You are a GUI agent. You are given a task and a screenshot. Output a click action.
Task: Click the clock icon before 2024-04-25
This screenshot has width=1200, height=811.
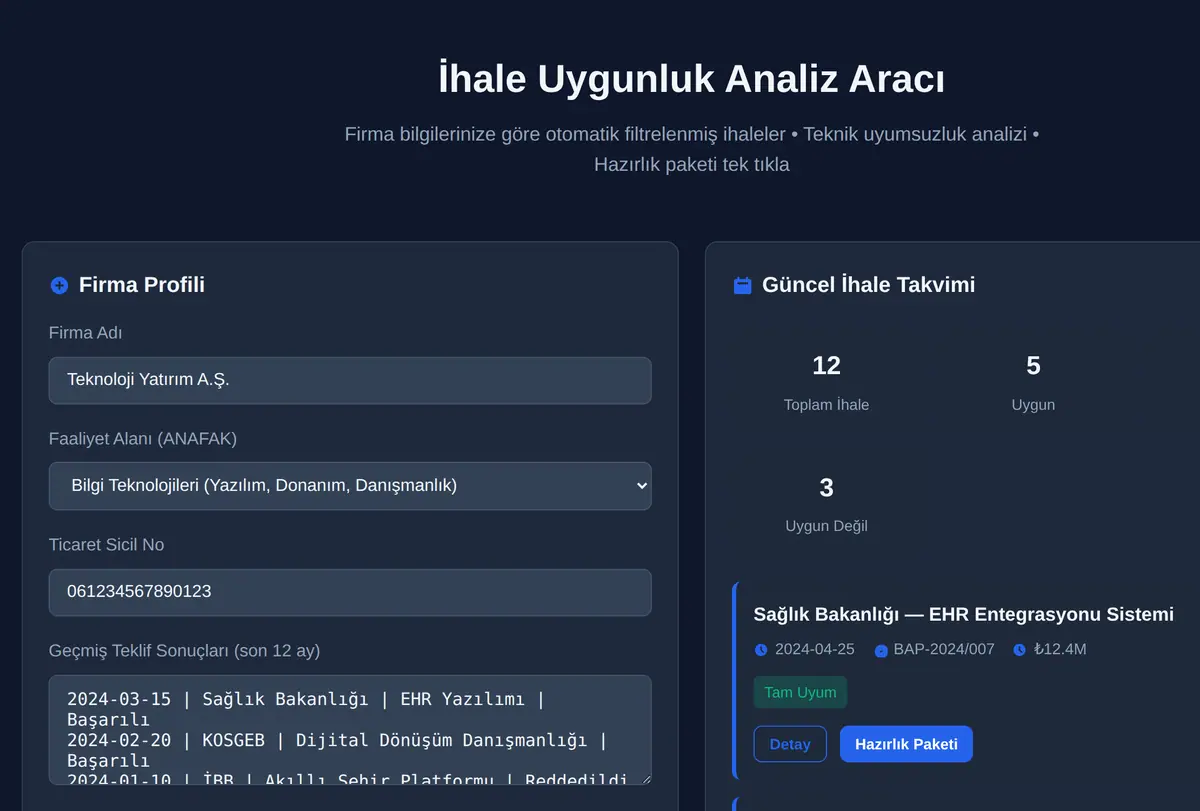pos(761,650)
